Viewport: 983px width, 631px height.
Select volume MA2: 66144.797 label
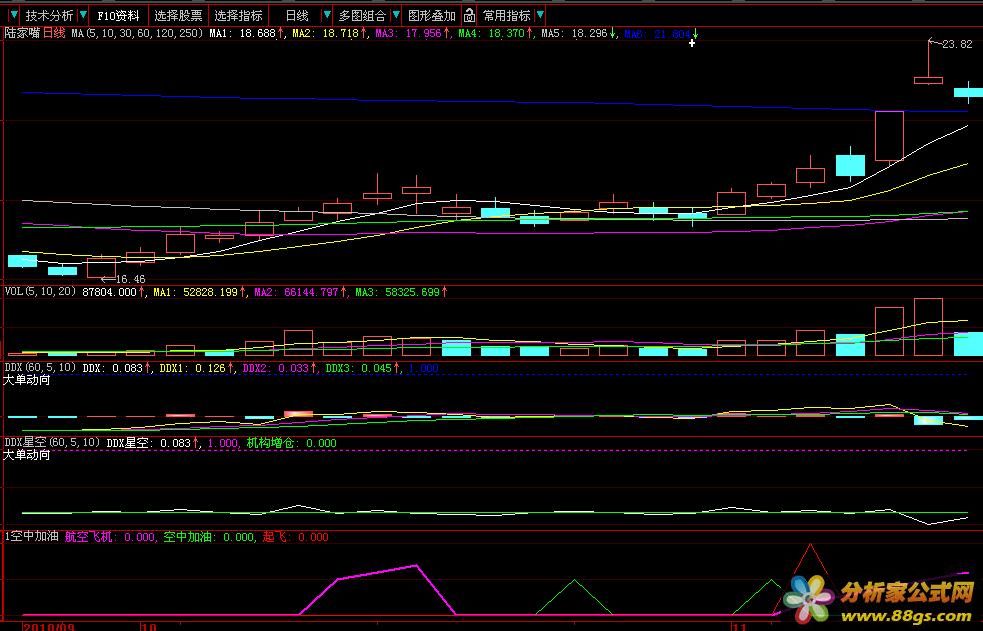pos(297,292)
